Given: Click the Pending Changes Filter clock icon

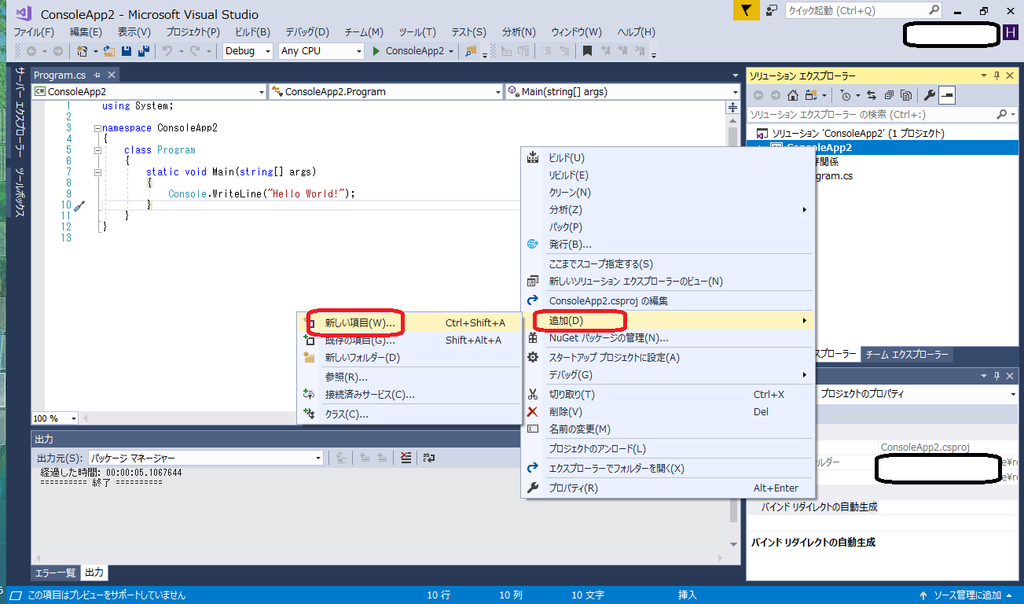Looking at the screenshot, I should [x=846, y=95].
